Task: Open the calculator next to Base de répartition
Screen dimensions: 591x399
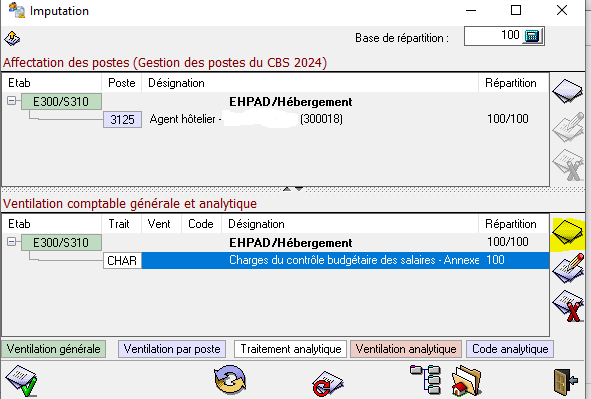Action: [532, 36]
